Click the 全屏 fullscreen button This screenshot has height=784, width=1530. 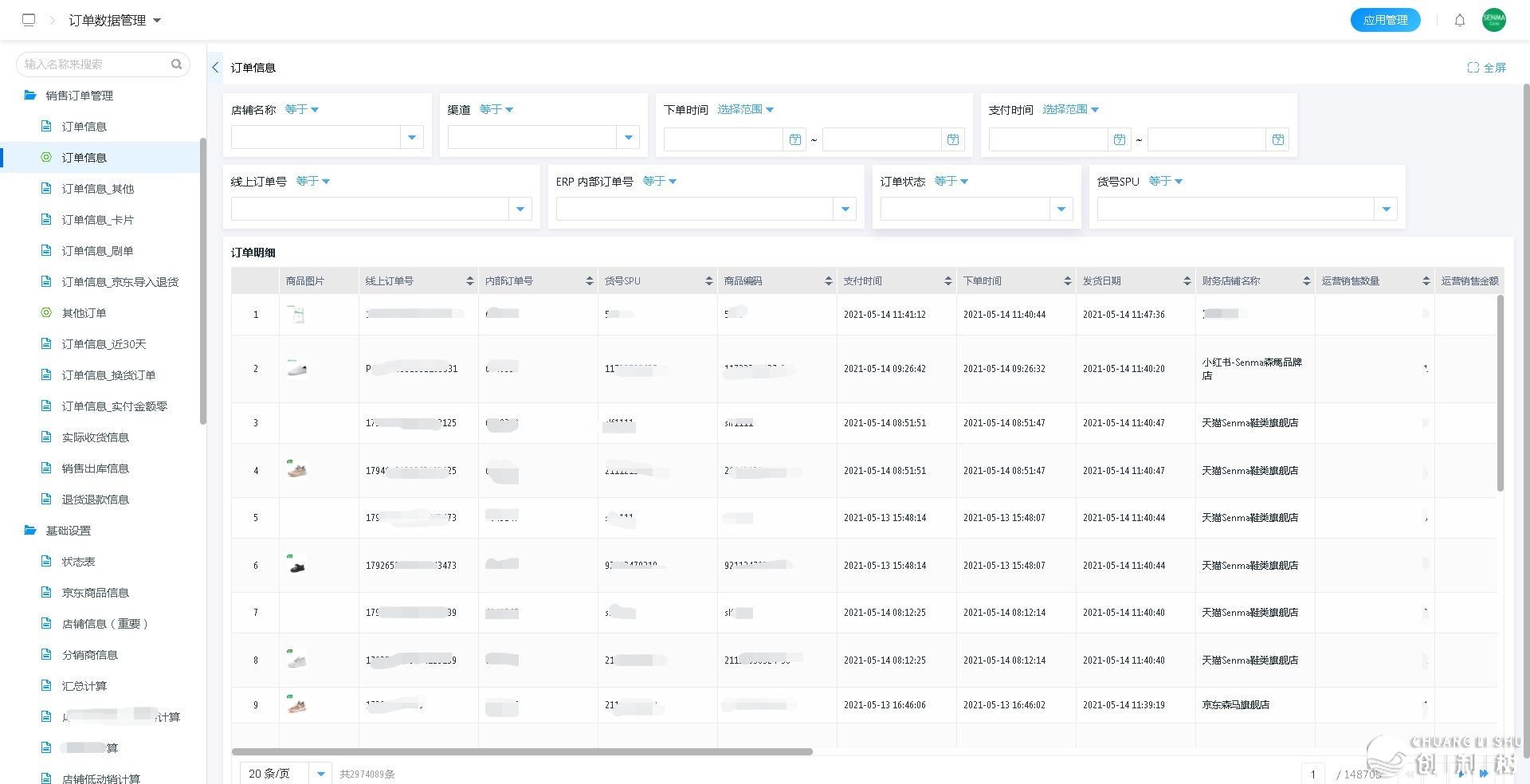[1486, 68]
